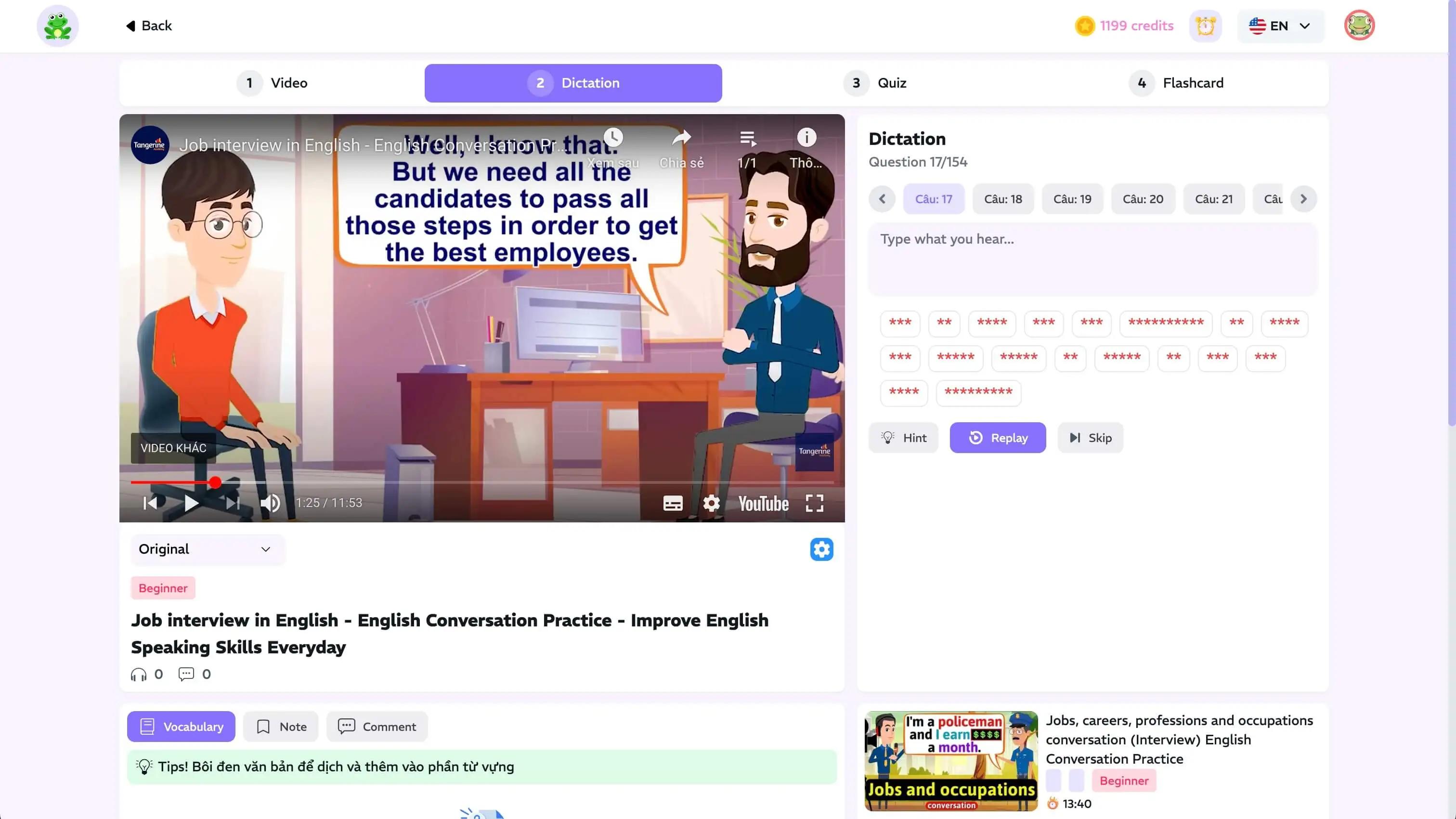
Task: Click the Beginner level tag under video
Action: (163, 588)
